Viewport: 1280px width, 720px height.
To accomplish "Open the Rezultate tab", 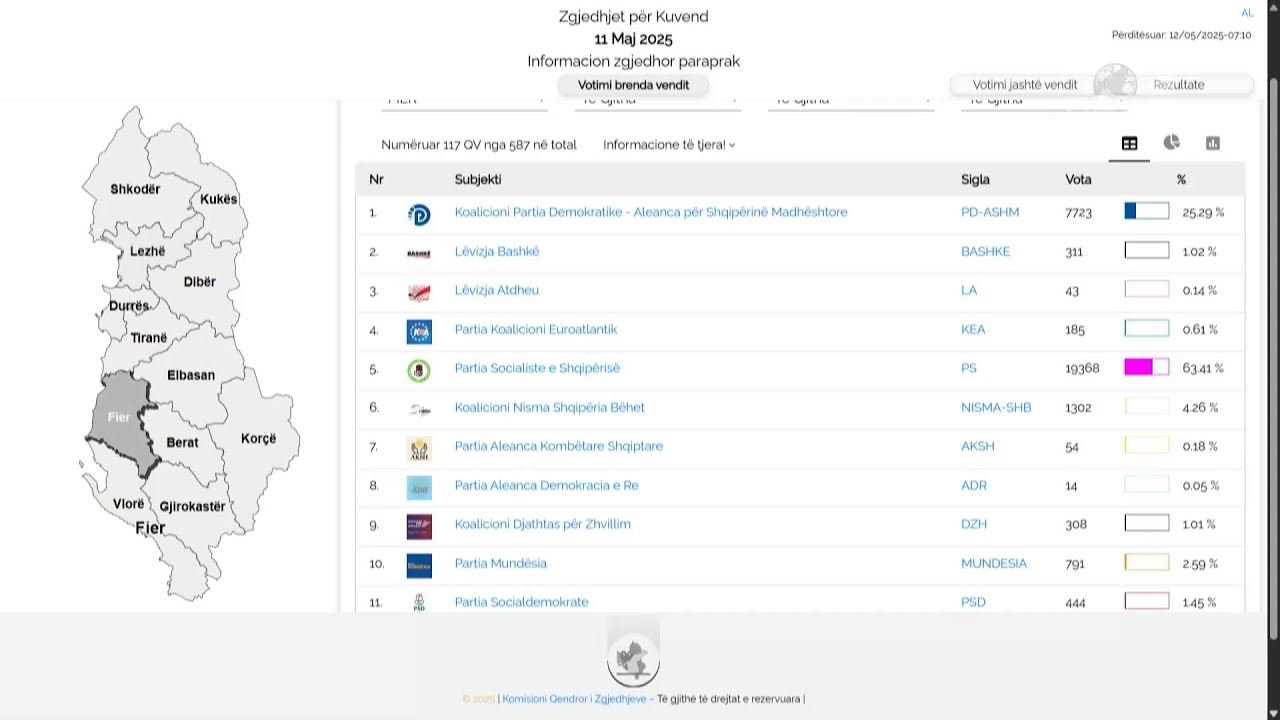I will (1179, 85).
